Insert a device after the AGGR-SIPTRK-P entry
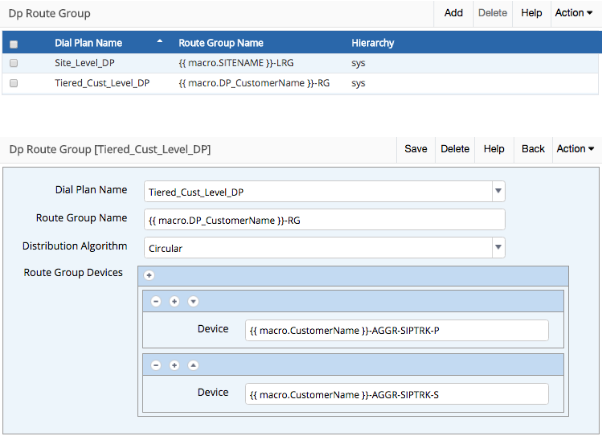This screenshot has height=436, width=602. click(x=174, y=301)
